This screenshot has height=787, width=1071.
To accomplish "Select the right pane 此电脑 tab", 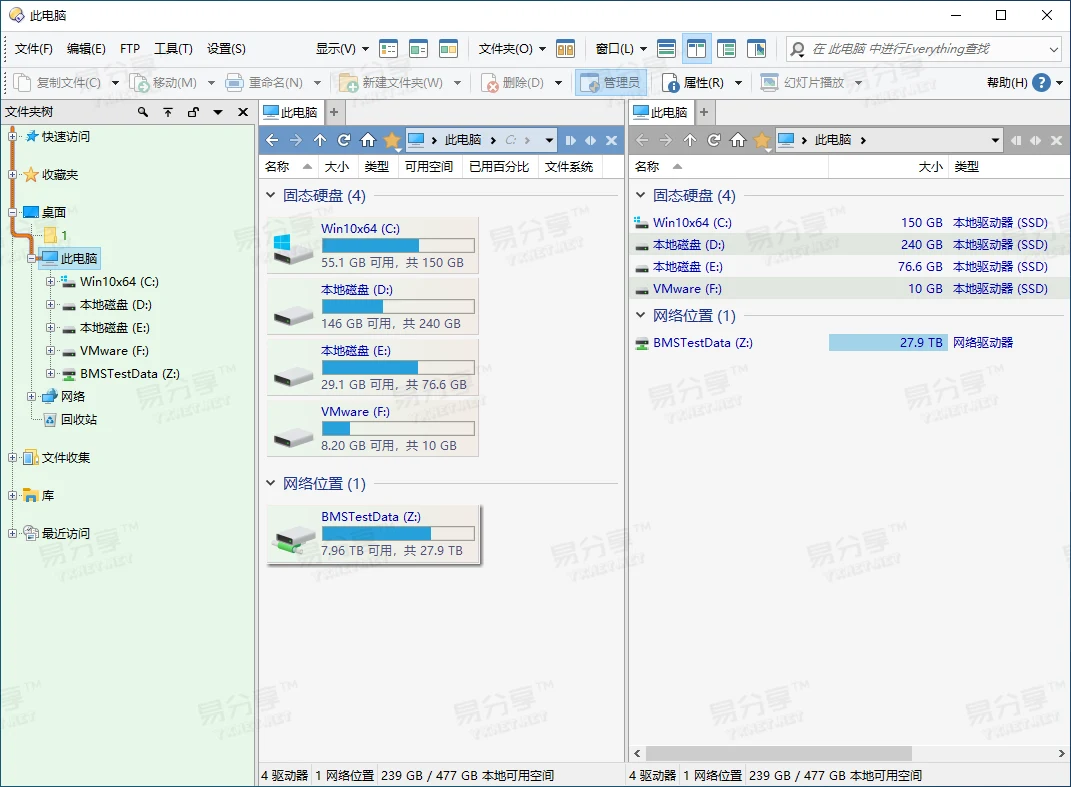I will click(660, 113).
